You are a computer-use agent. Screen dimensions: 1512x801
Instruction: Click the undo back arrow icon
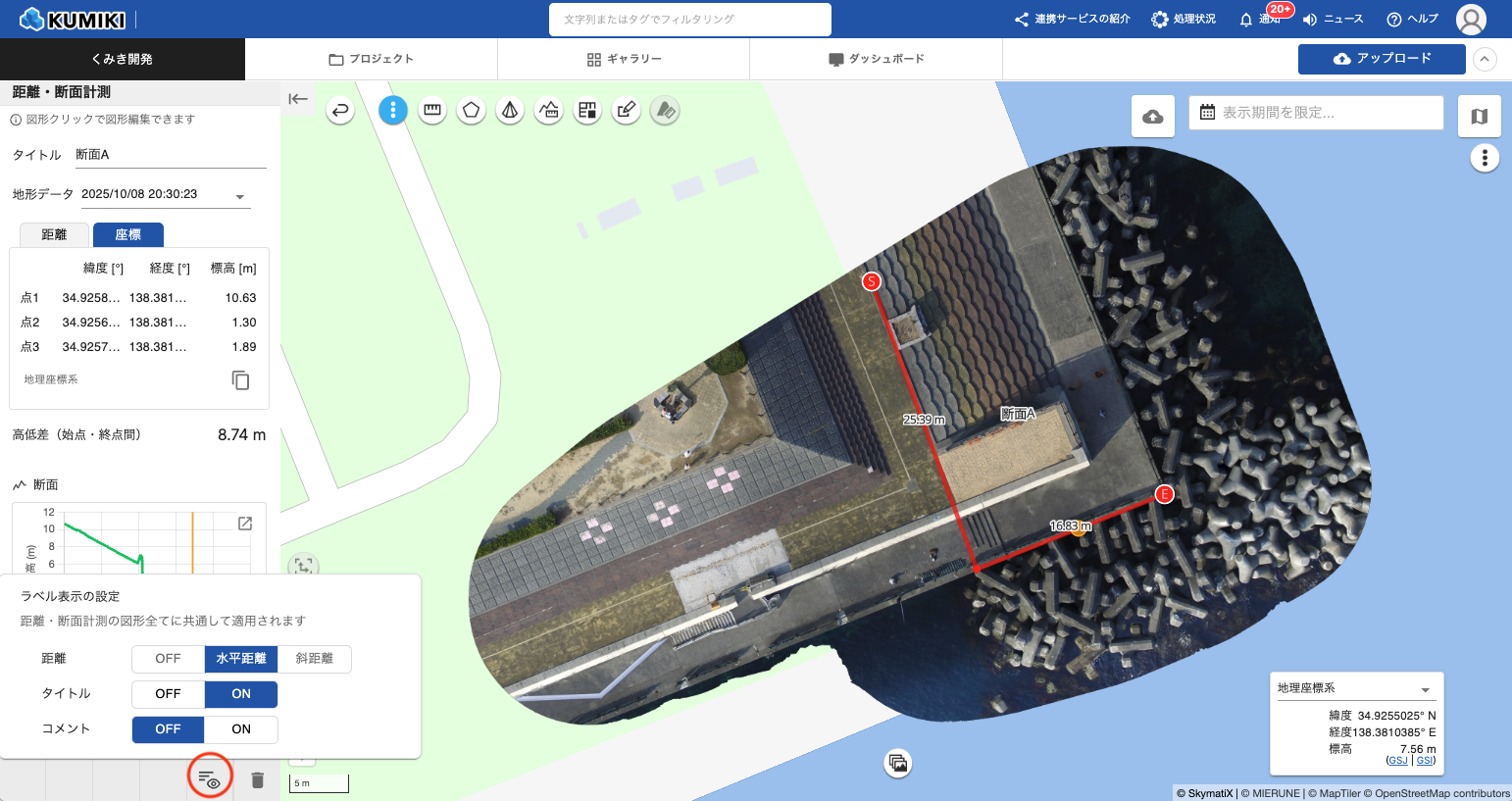point(340,111)
